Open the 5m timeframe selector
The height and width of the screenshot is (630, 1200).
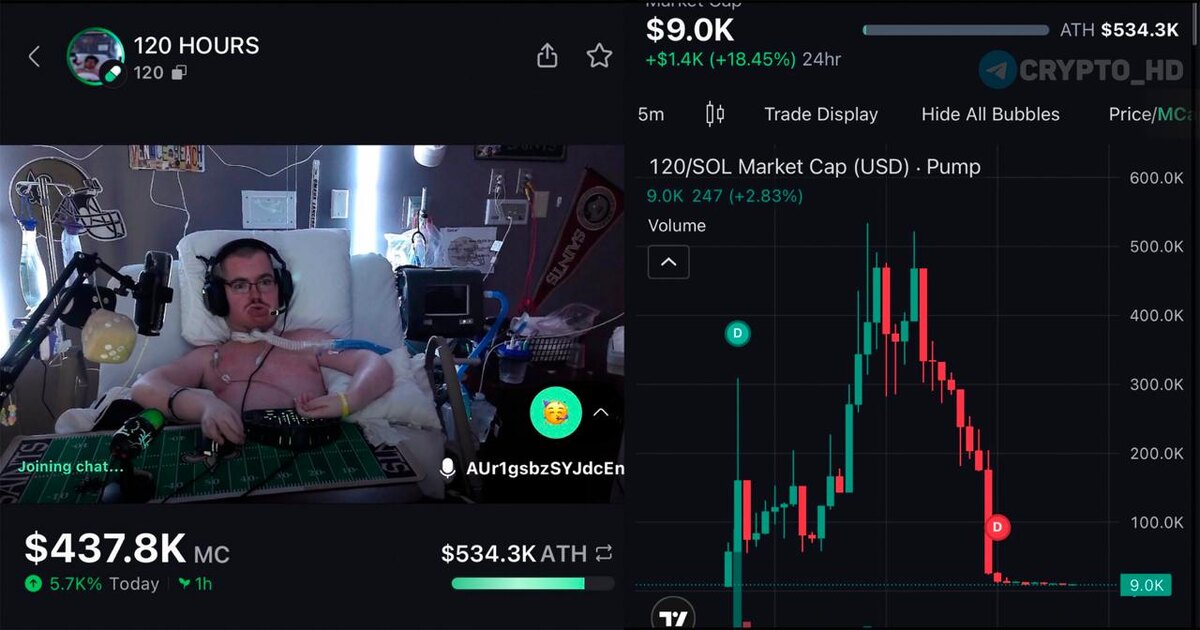click(x=651, y=114)
